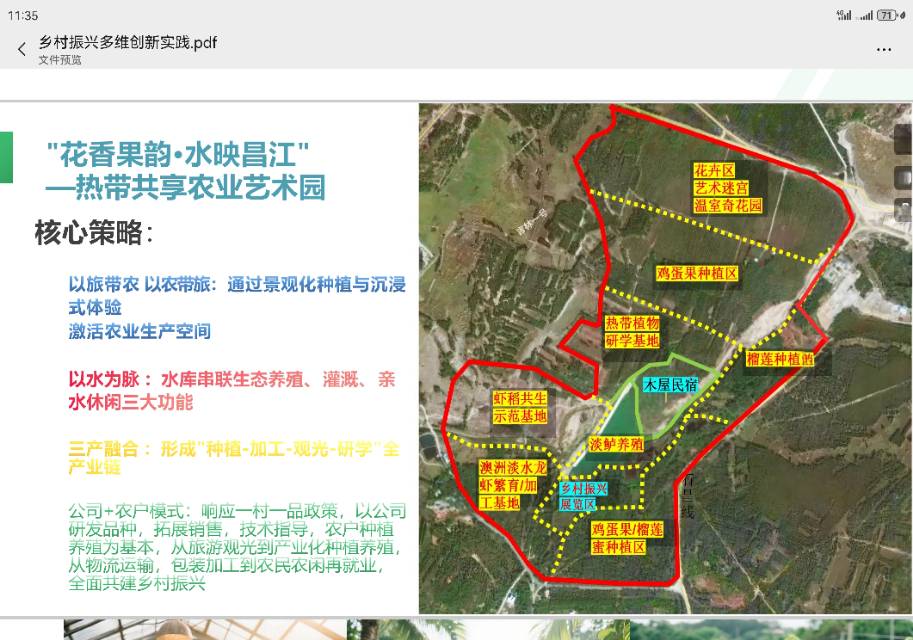Tap the back arrow in header

[22, 49]
